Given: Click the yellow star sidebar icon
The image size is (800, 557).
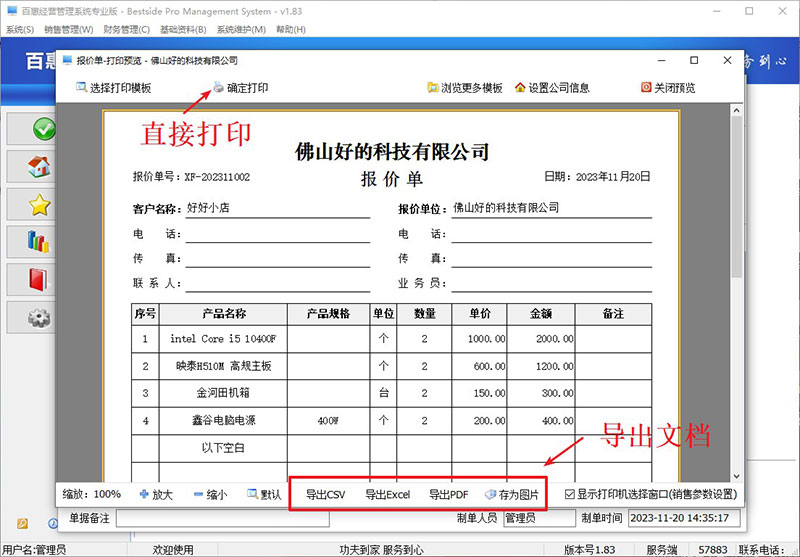Looking at the screenshot, I should 40,205.
